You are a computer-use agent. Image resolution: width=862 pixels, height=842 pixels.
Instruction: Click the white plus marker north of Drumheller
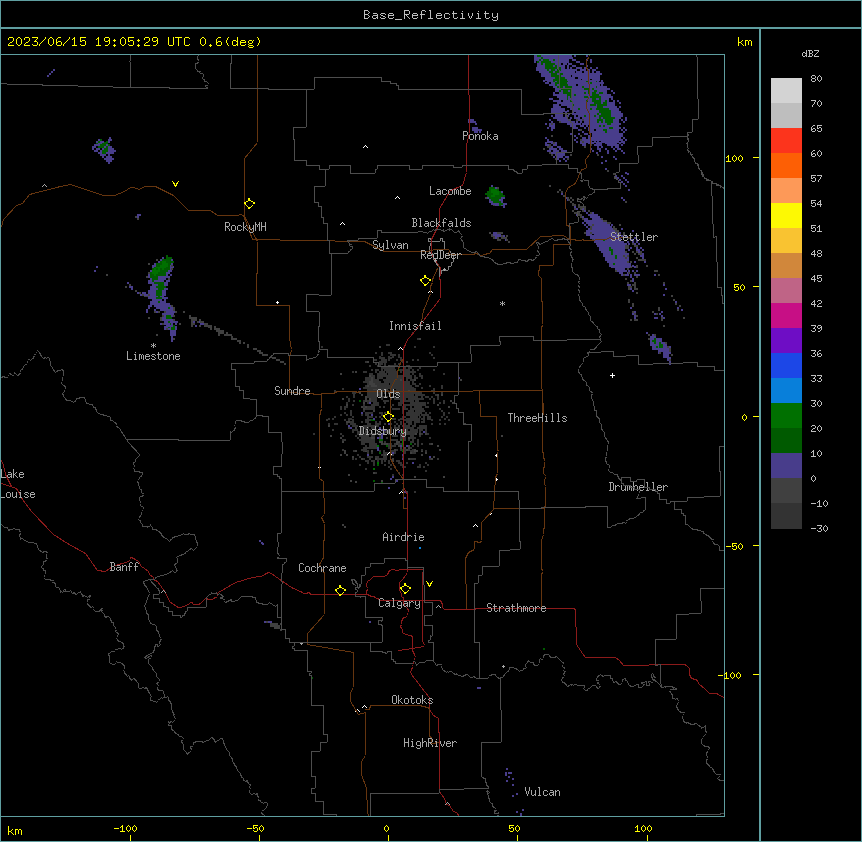click(612, 375)
